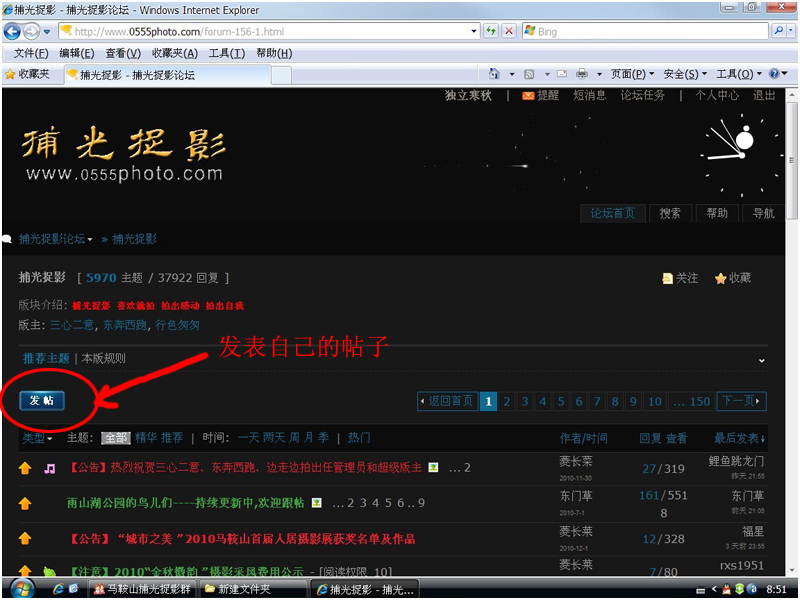Viewport: 800px width, 600px height.
Task: Open a new blank tab
Action: (281, 76)
